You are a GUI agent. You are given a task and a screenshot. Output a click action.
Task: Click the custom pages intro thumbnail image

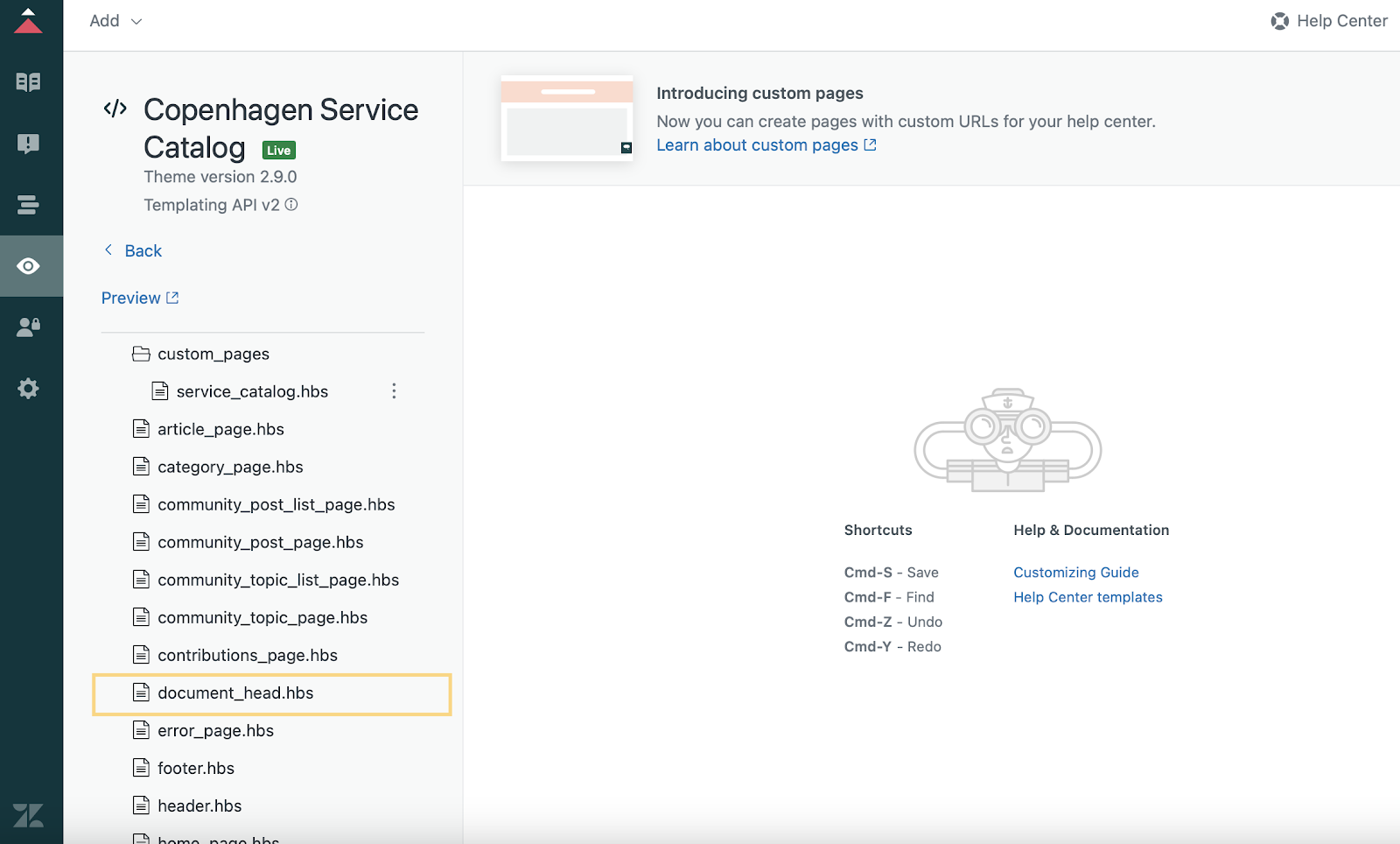[x=567, y=118]
